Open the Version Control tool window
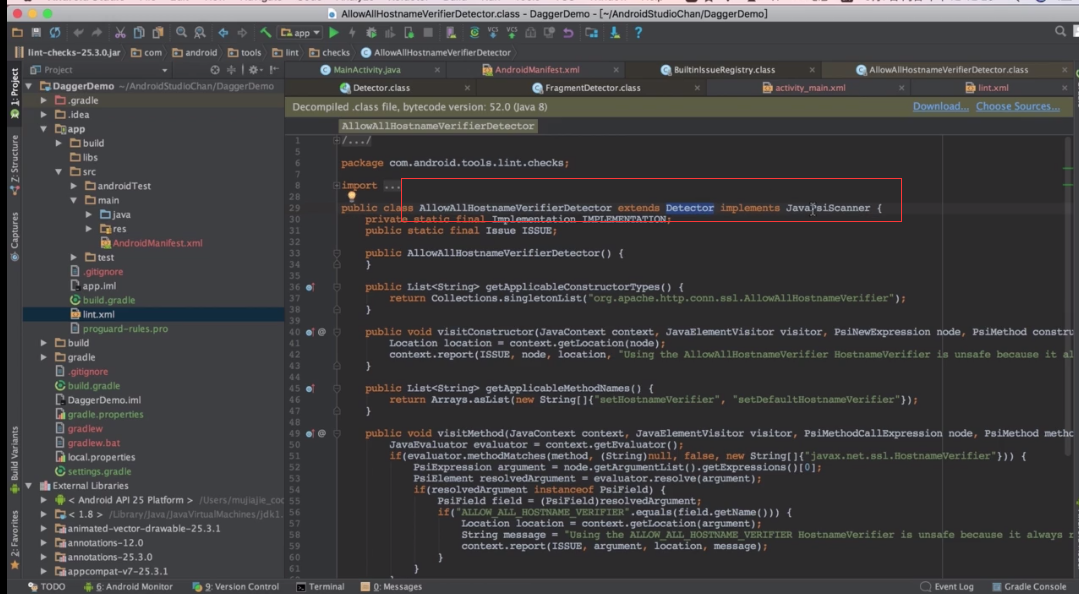The height and width of the screenshot is (594, 1079). pos(236,586)
